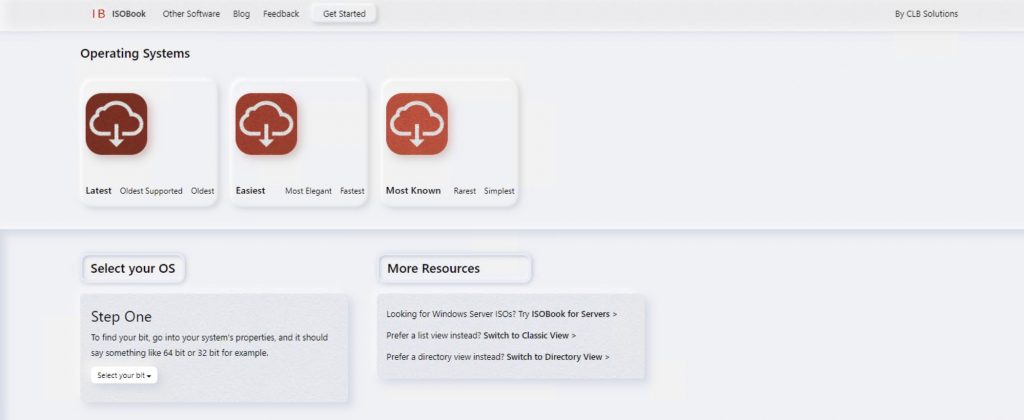Select the Latest option
1024x420 pixels.
point(99,191)
